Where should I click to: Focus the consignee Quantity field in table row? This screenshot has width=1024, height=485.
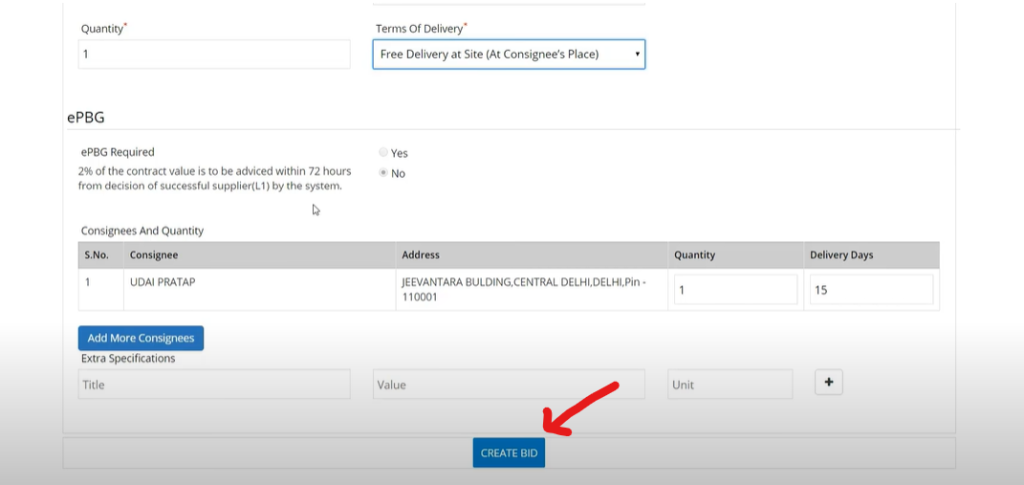pos(735,289)
